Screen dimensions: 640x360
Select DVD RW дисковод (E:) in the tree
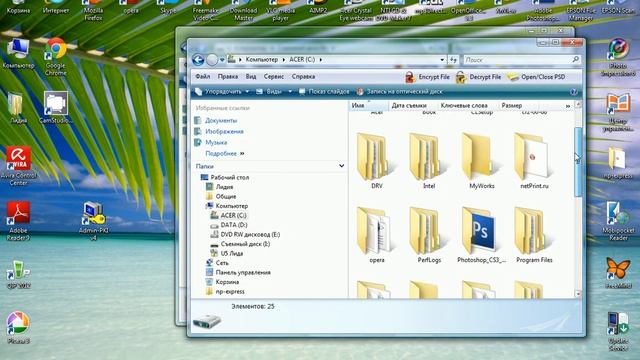pyautogui.click(x=250, y=234)
